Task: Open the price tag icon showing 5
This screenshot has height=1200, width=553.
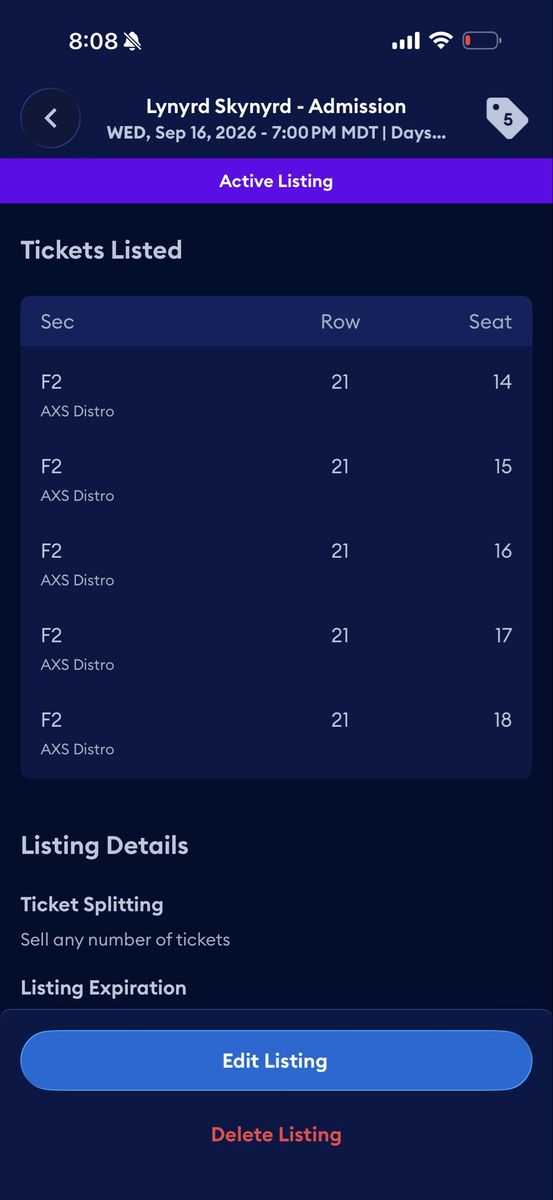Action: 506,118
